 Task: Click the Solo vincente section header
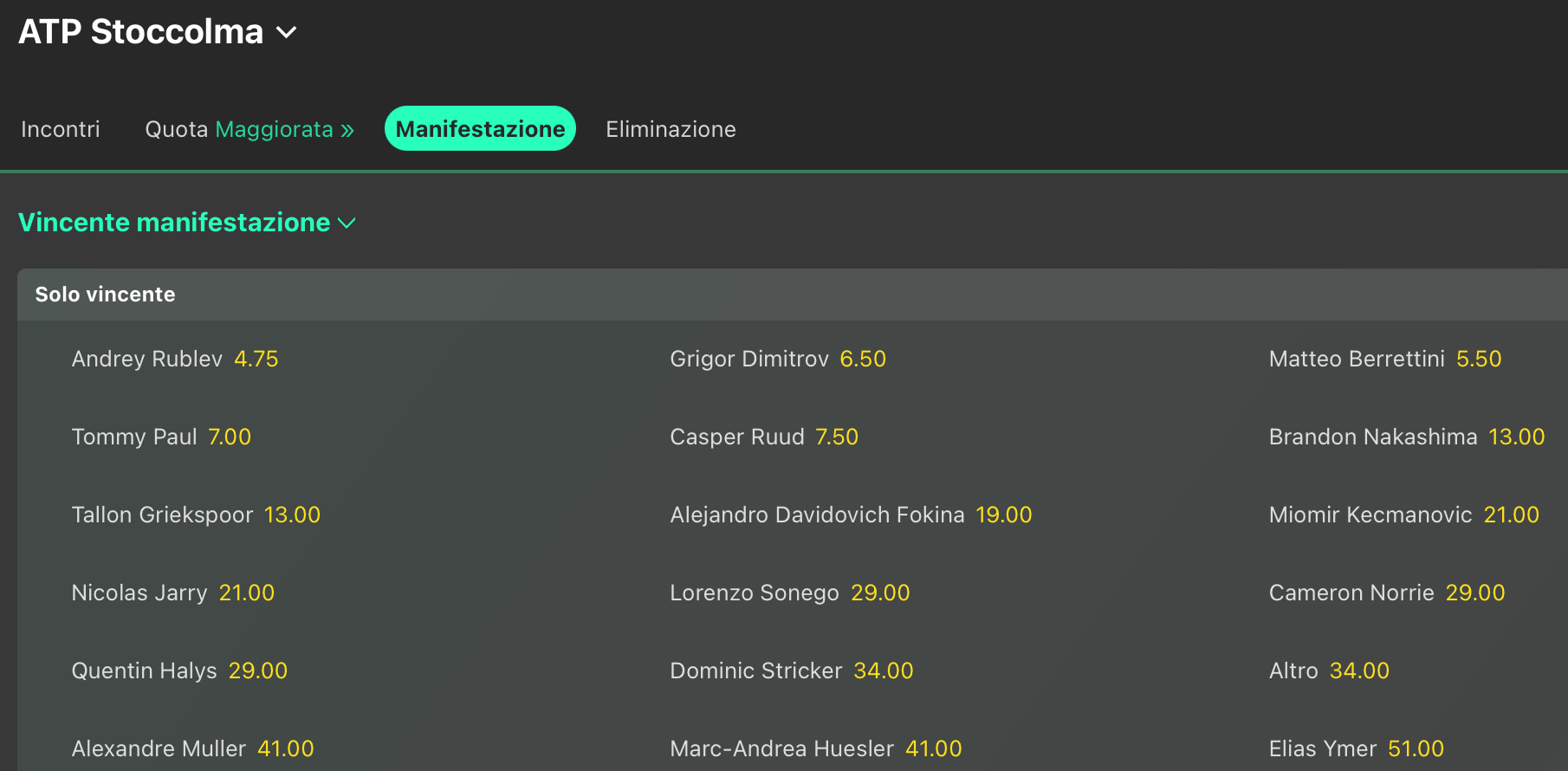click(x=105, y=295)
